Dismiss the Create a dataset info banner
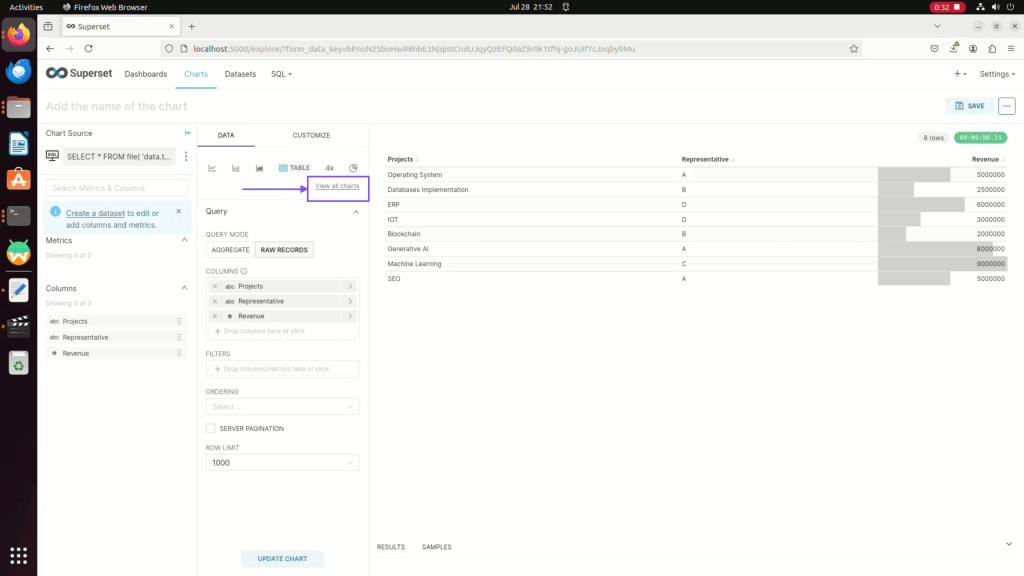 click(x=178, y=211)
